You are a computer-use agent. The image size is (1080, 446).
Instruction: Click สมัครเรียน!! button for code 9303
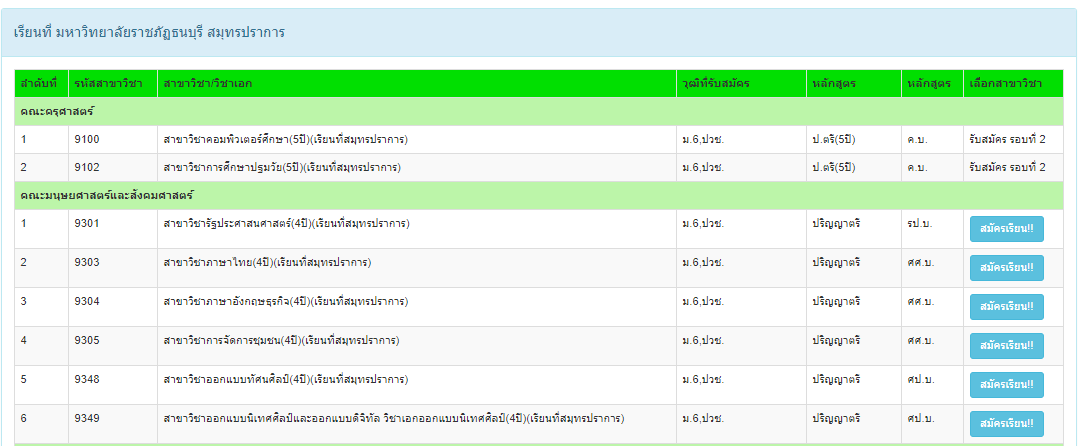click(x=1006, y=268)
